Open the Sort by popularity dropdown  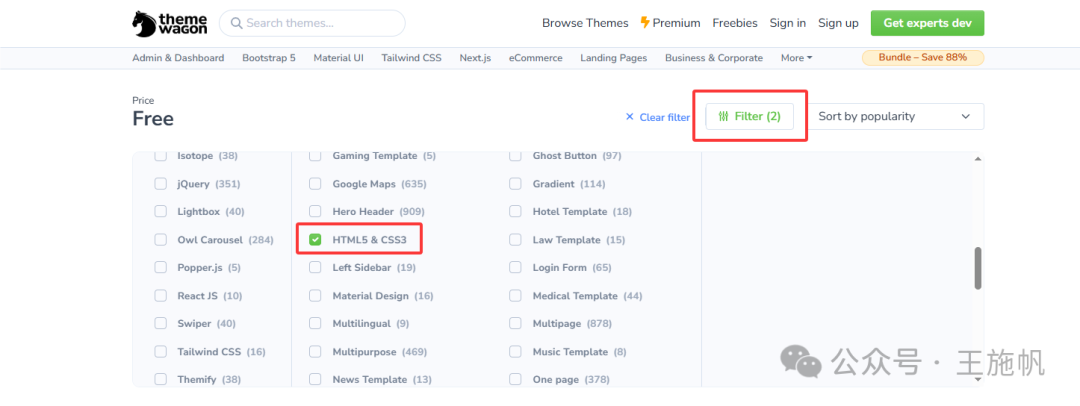pos(895,116)
